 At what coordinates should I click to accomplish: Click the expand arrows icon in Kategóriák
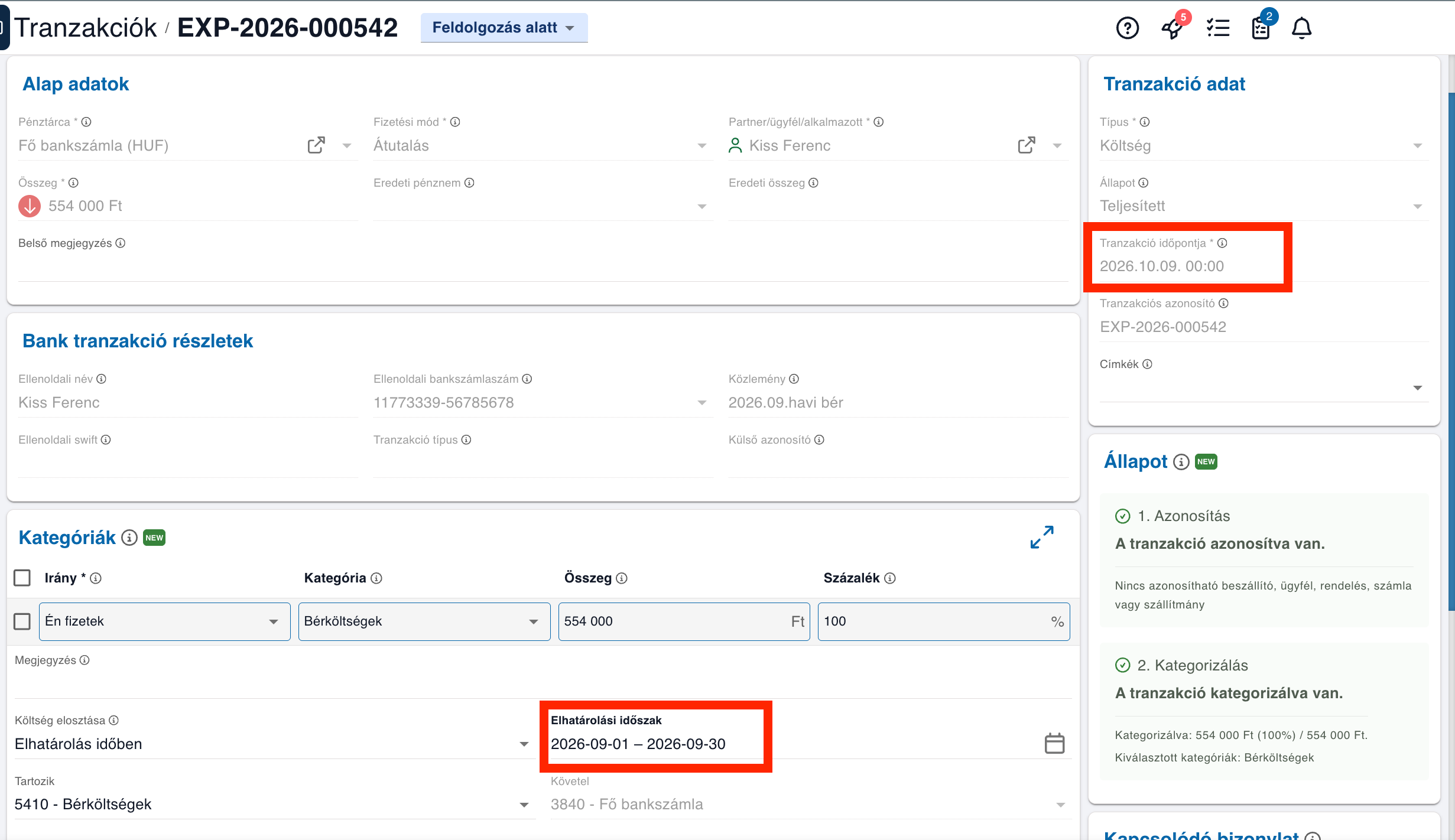click(x=1042, y=537)
